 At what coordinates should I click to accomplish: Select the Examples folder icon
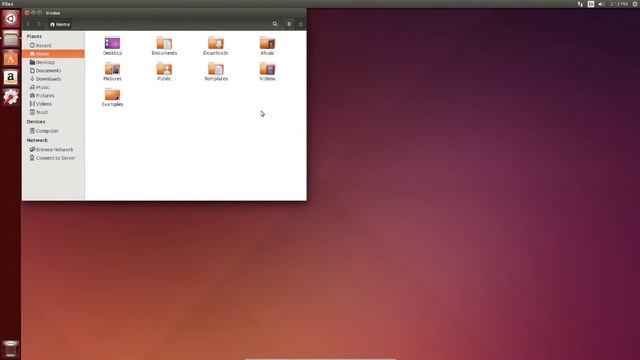pyautogui.click(x=112, y=94)
